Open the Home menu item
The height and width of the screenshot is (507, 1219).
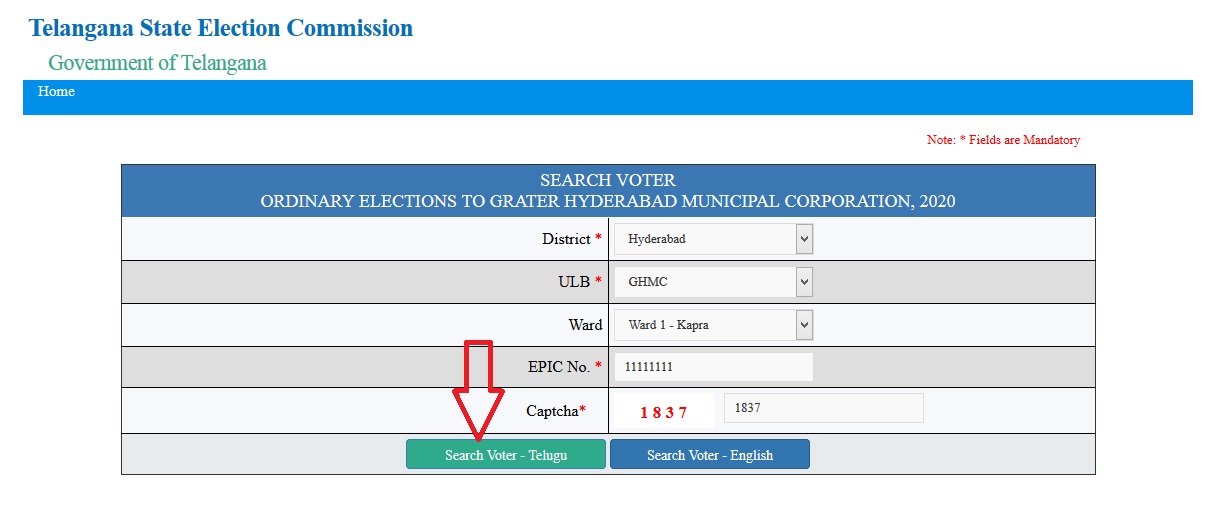click(56, 92)
